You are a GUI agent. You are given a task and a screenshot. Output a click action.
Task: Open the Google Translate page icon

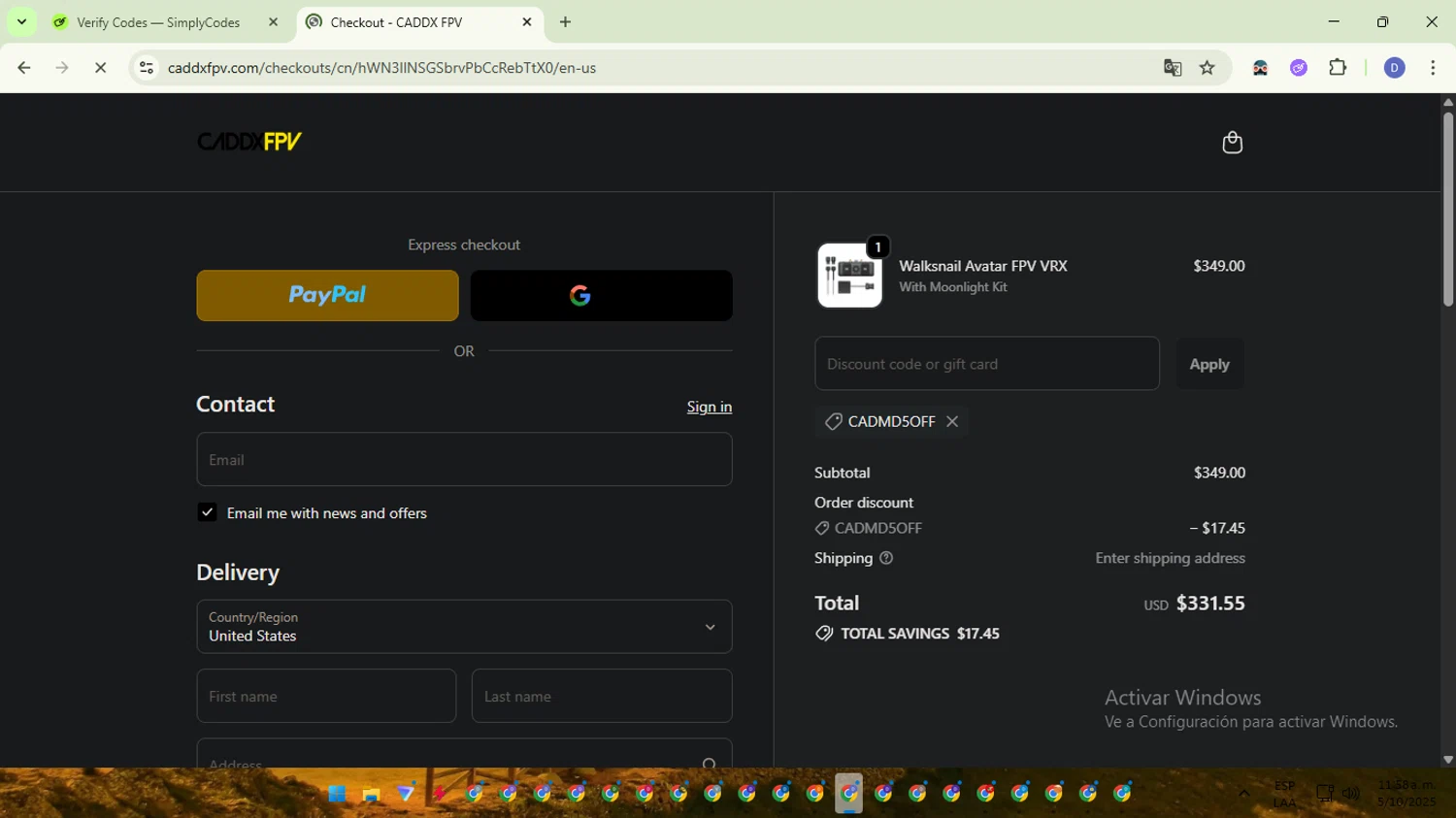pyautogui.click(x=1173, y=68)
